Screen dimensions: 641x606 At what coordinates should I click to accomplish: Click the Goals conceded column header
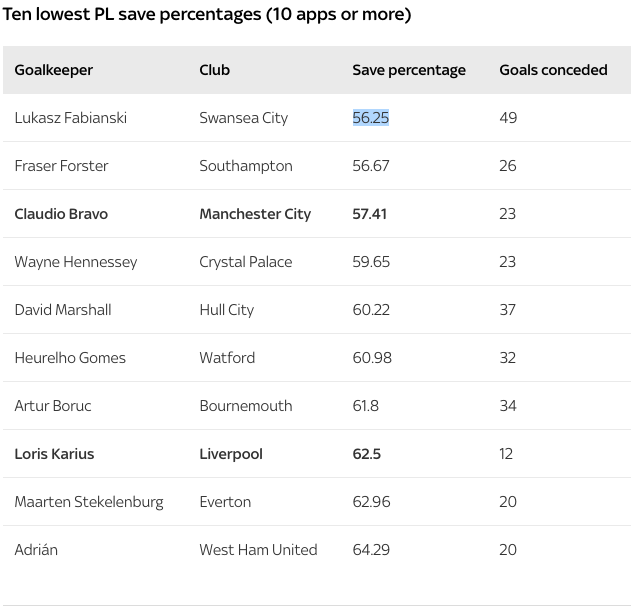[x=553, y=70]
